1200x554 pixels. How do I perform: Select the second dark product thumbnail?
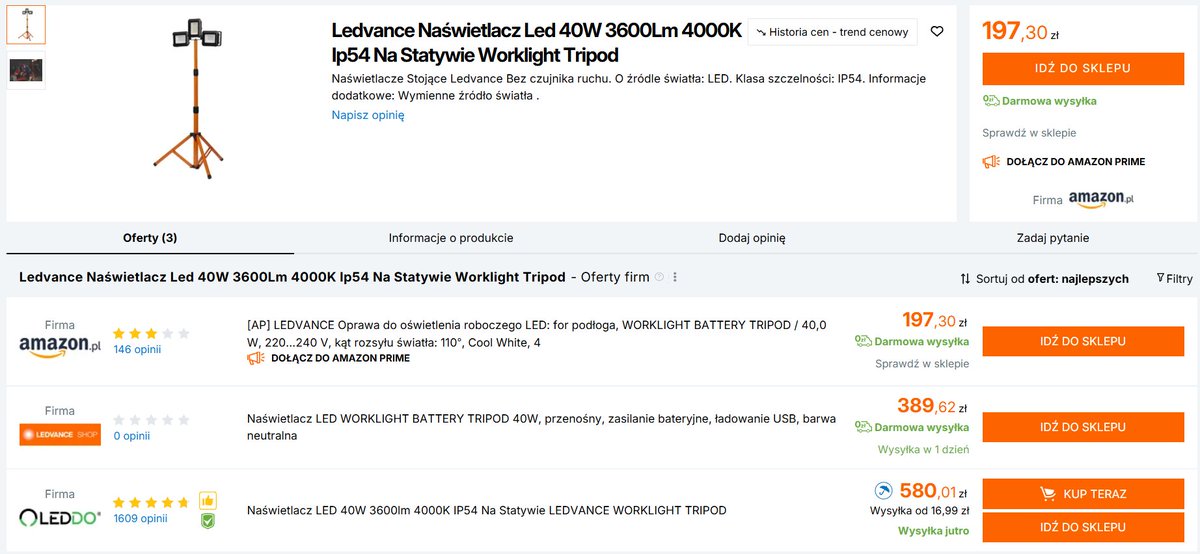coord(26,70)
